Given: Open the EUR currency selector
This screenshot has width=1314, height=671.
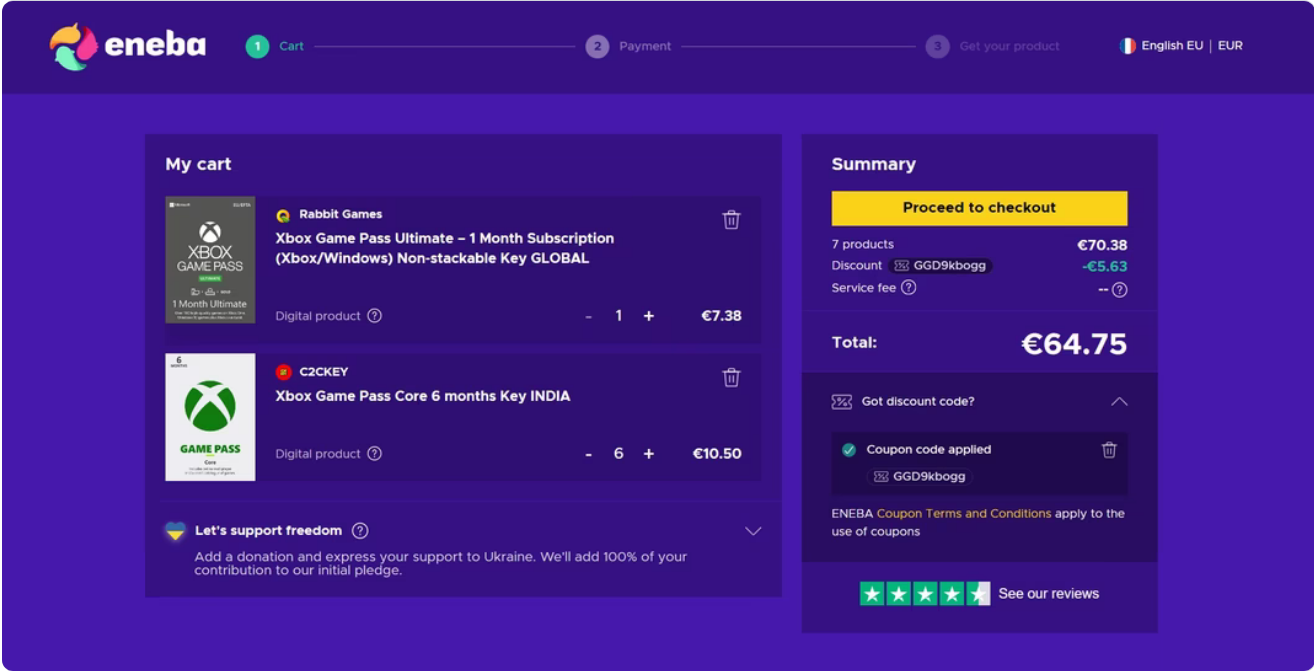Looking at the screenshot, I should (1230, 46).
